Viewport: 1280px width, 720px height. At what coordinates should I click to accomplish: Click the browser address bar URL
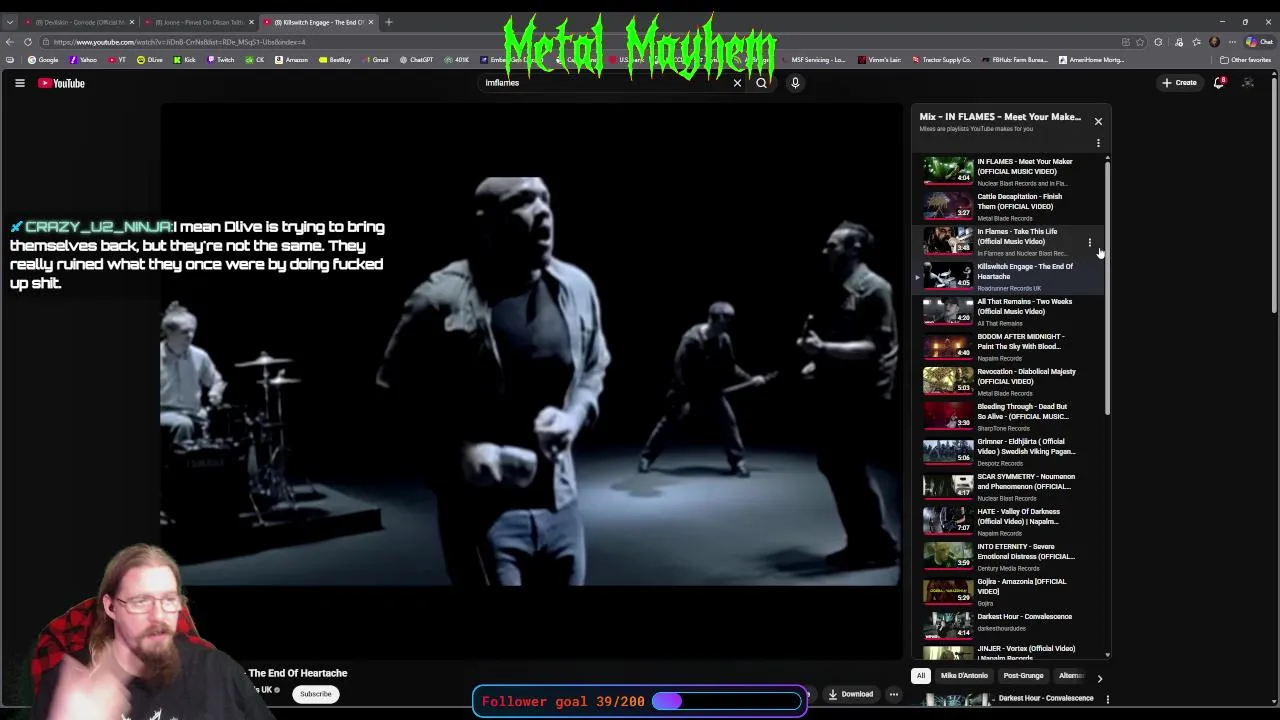pyautogui.click(x=180, y=42)
